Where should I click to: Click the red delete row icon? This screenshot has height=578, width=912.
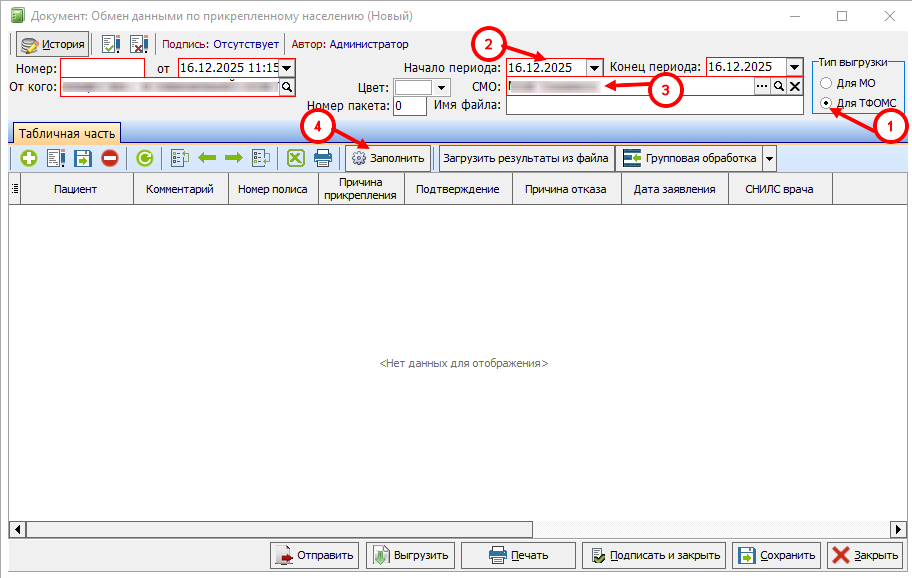click(x=110, y=158)
